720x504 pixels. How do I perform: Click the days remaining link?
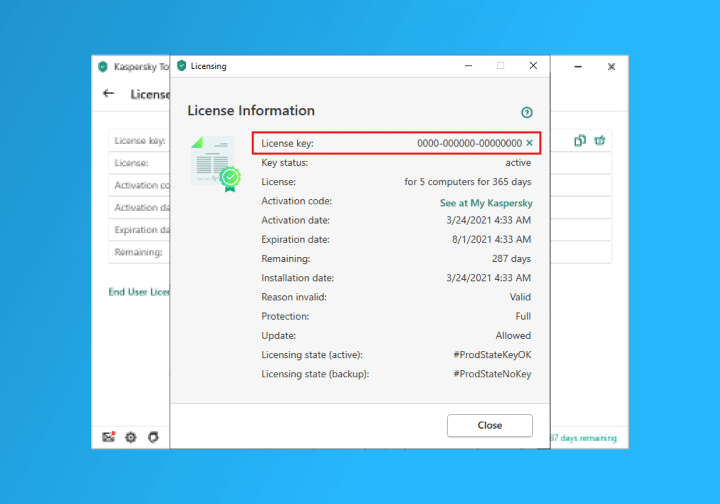(x=583, y=438)
